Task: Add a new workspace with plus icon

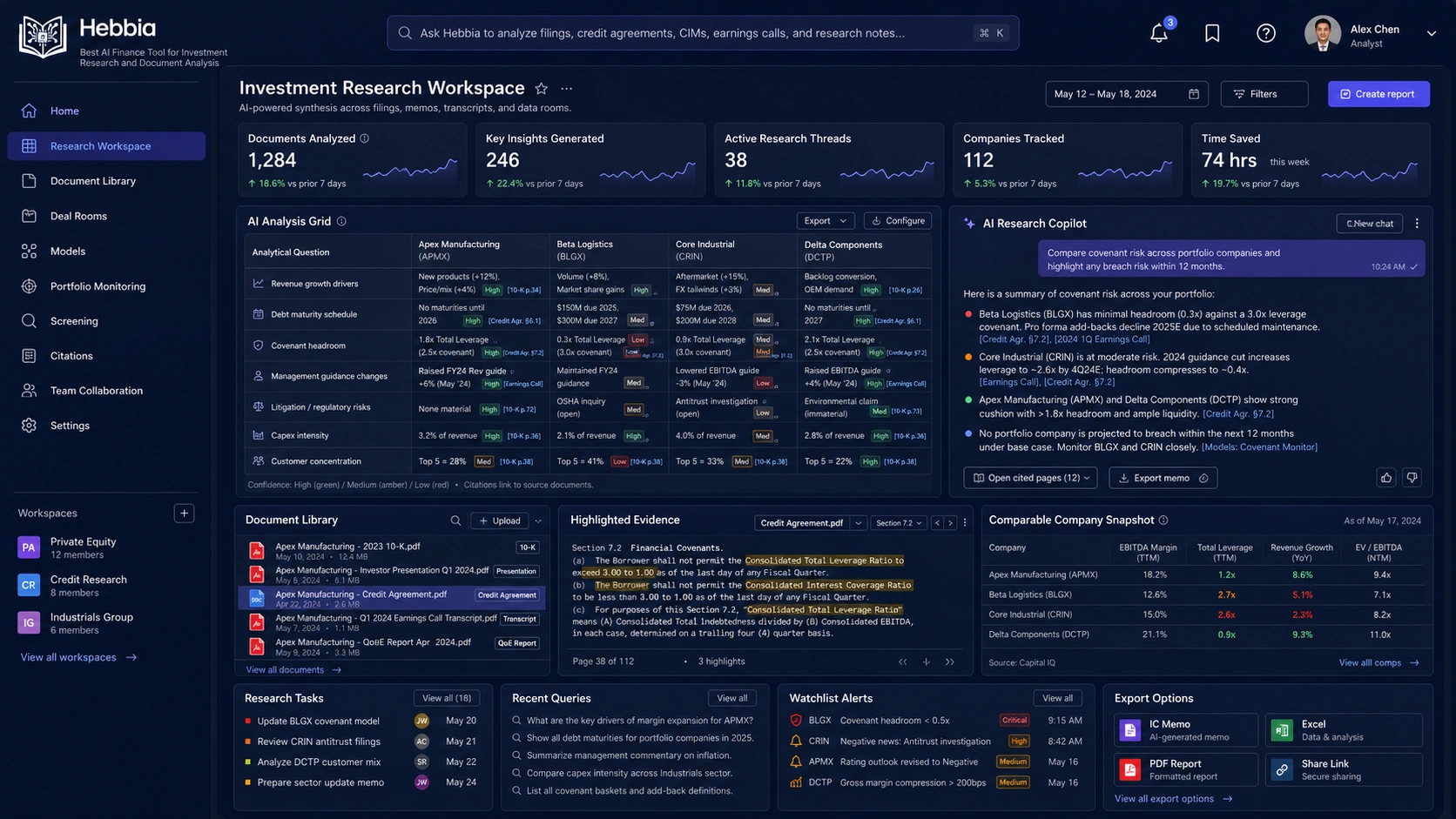Action: pos(184,514)
